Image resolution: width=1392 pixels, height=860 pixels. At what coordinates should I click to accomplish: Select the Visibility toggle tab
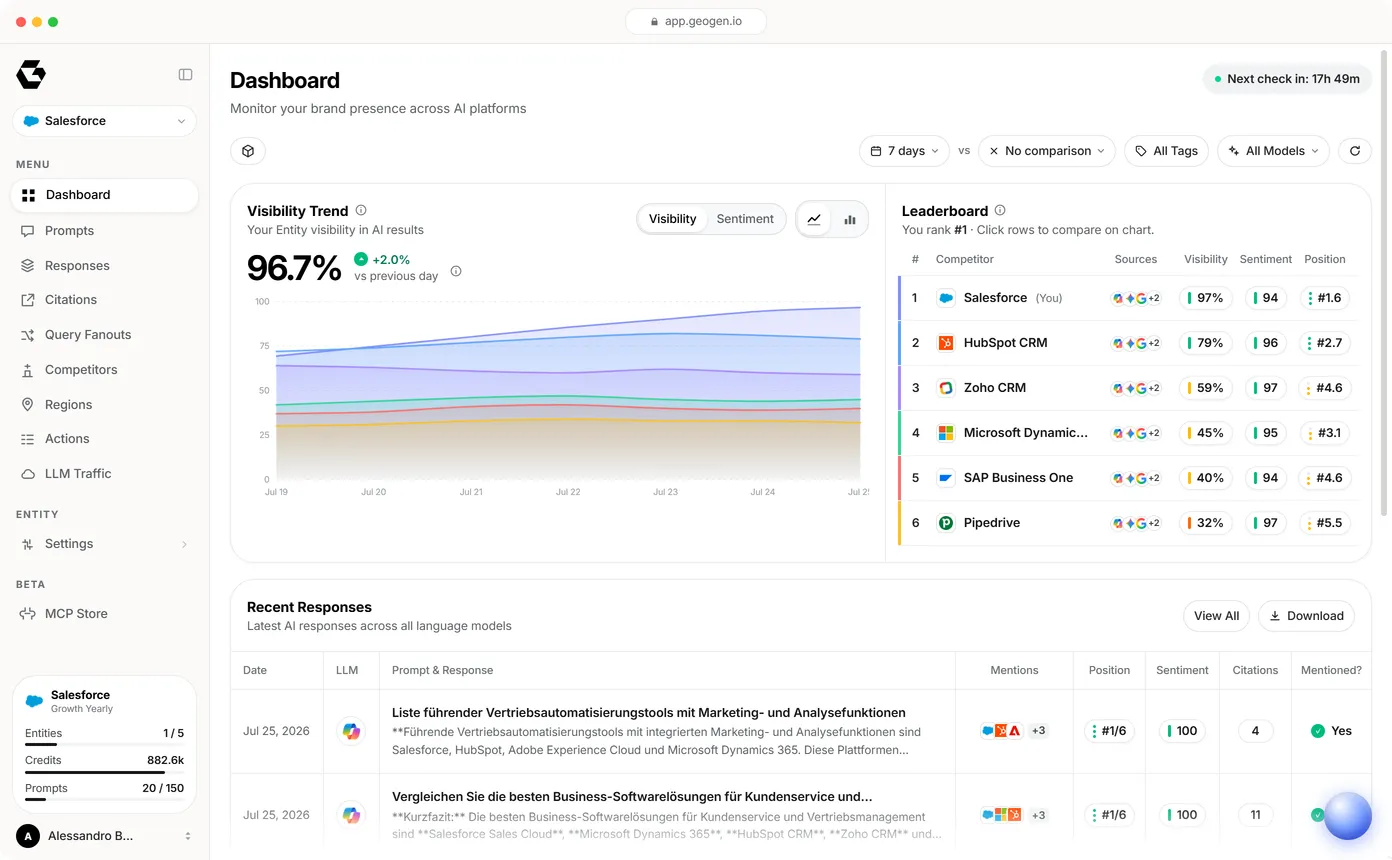click(x=672, y=219)
